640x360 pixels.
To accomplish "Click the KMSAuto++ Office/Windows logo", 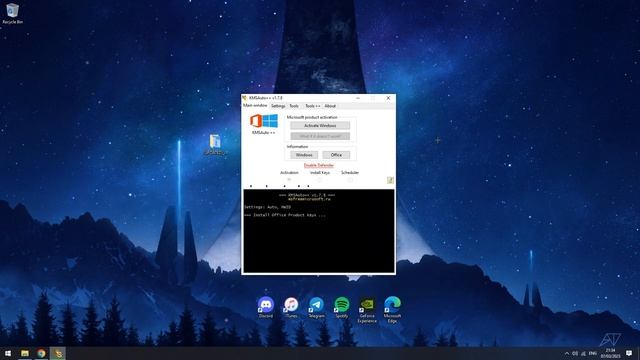I will [x=264, y=121].
